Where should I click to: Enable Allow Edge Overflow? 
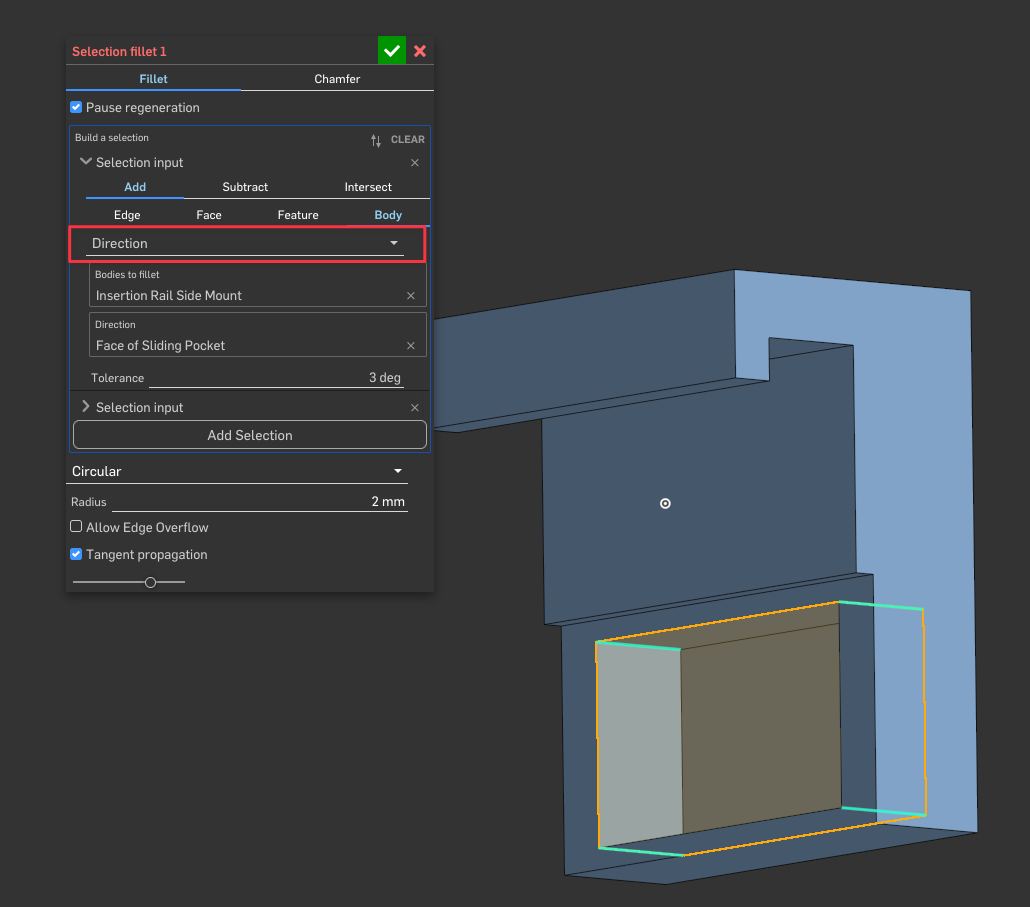(x=76, y=527)
